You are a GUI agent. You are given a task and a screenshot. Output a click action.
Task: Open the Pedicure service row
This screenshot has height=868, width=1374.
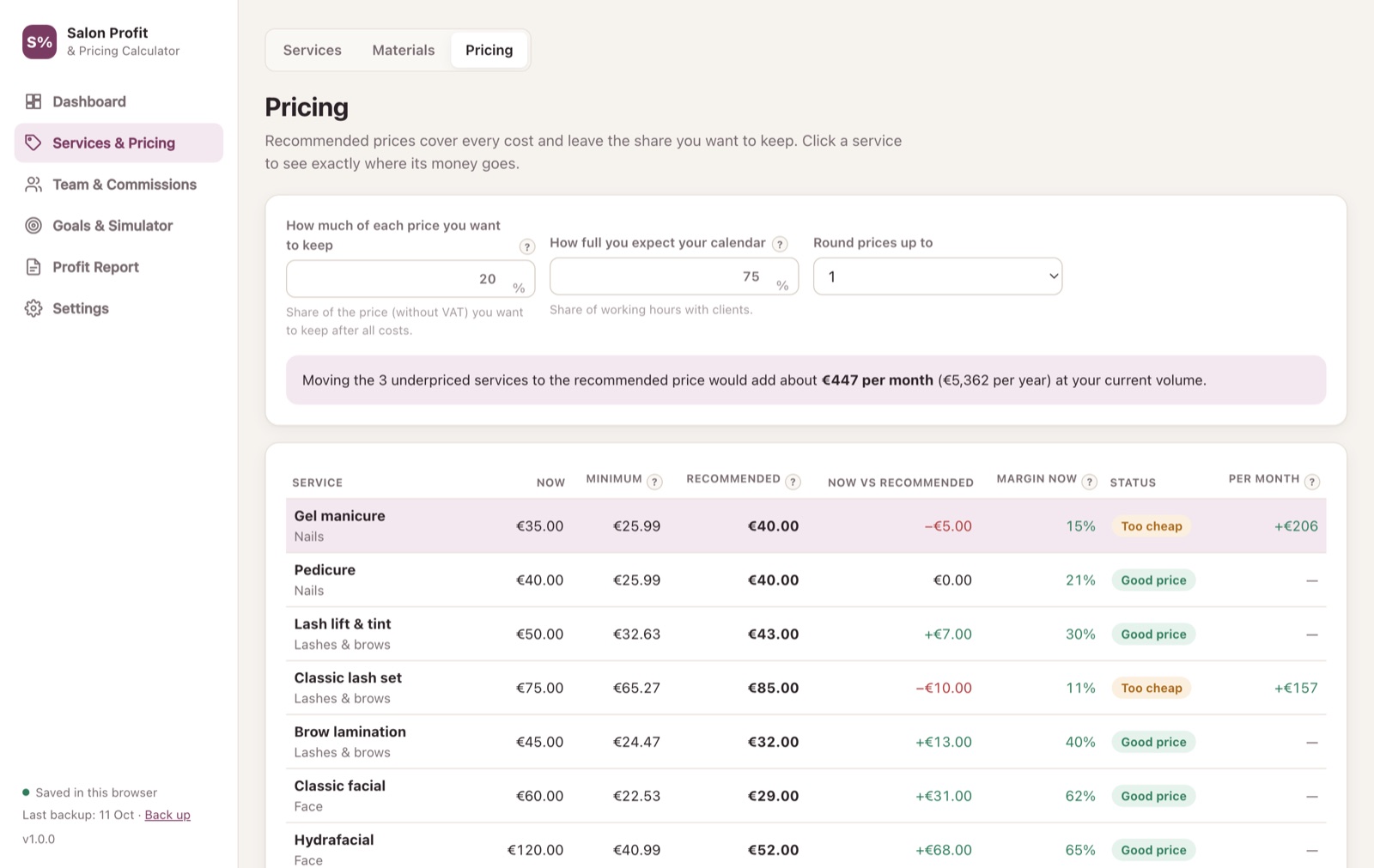pyautogui.click(x=806, y=580)
